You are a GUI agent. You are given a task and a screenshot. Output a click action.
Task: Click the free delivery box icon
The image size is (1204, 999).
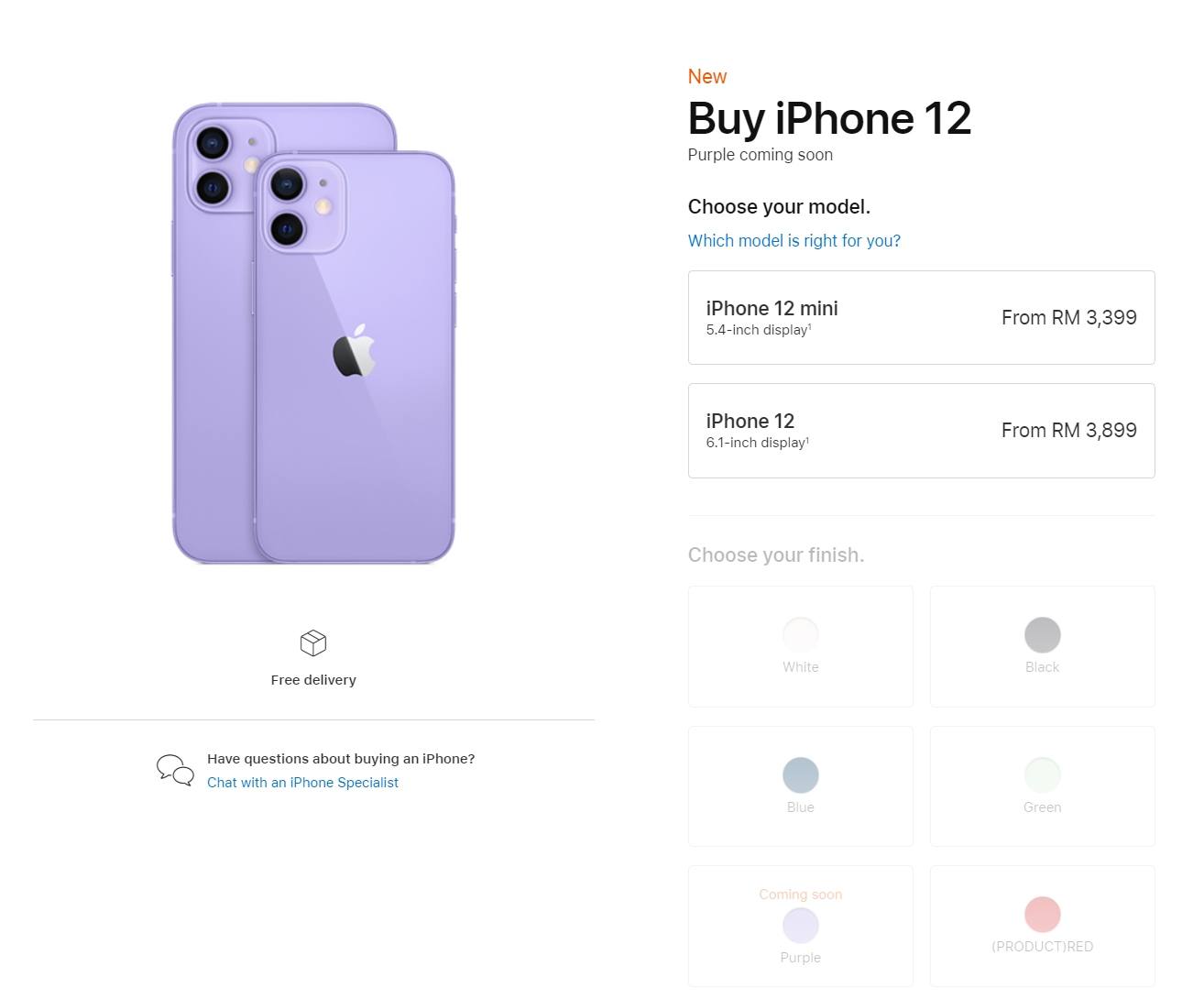click(x=313, y=643)
